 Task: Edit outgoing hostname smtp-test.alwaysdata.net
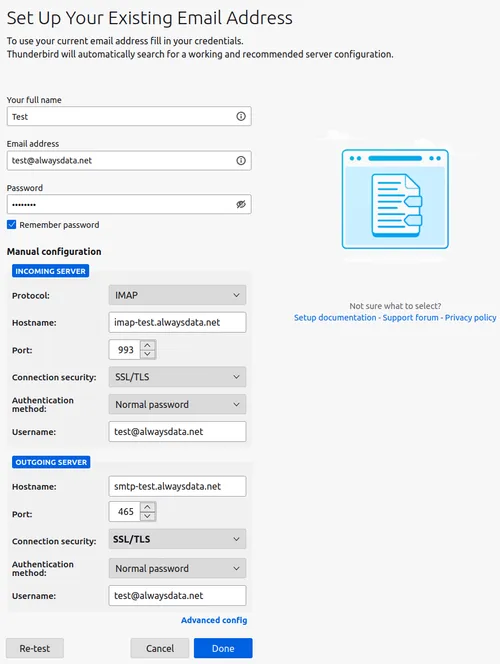pyautogui.click(x=177, y=486)
